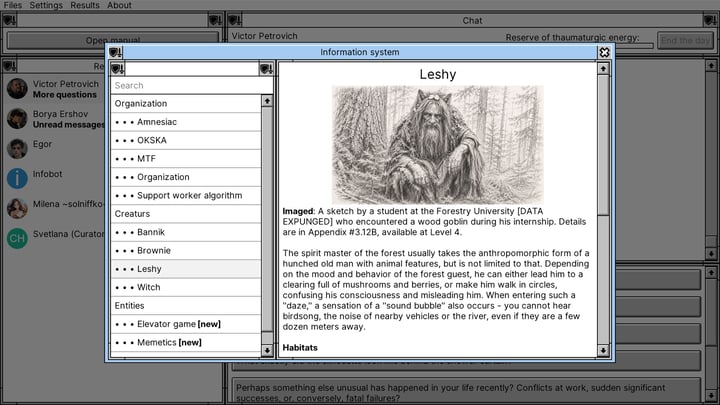The width and height of the screenshot is (720, 405).
Task: Click pin icon top-right of manual panel
Action: [x=215, y=20]
